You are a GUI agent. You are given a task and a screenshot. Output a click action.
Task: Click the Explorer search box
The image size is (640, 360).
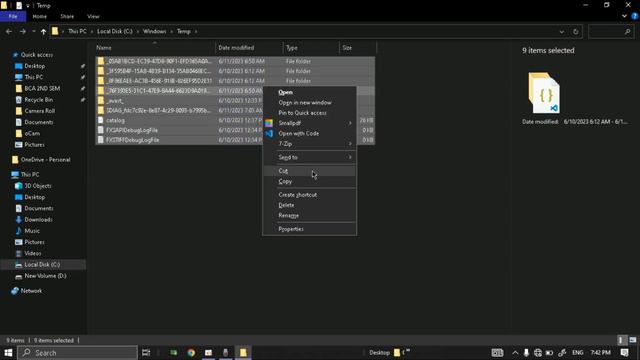tap(611, 31)
